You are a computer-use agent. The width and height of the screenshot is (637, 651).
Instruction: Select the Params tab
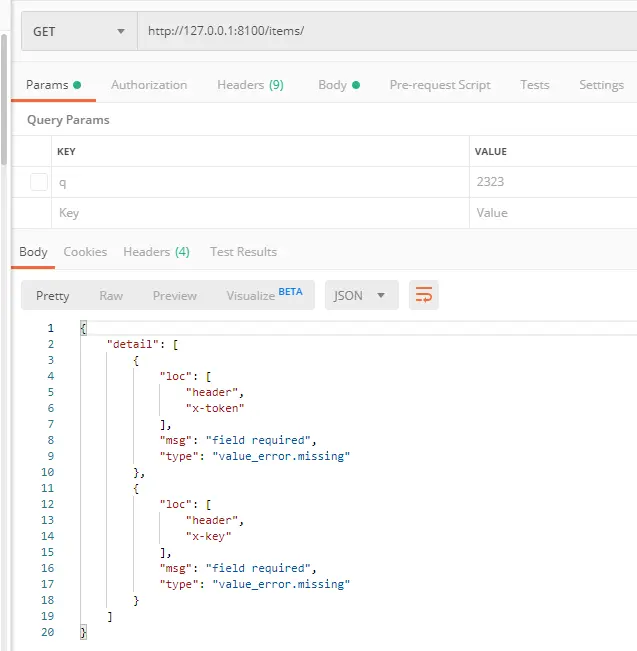[x=53, y=85]
